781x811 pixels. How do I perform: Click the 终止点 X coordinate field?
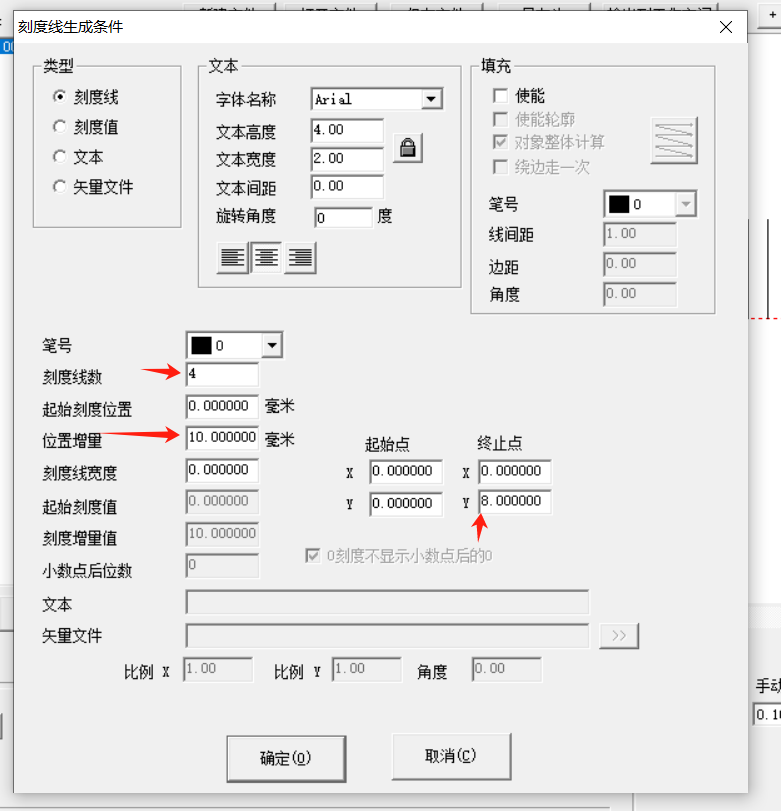point(515,471)
